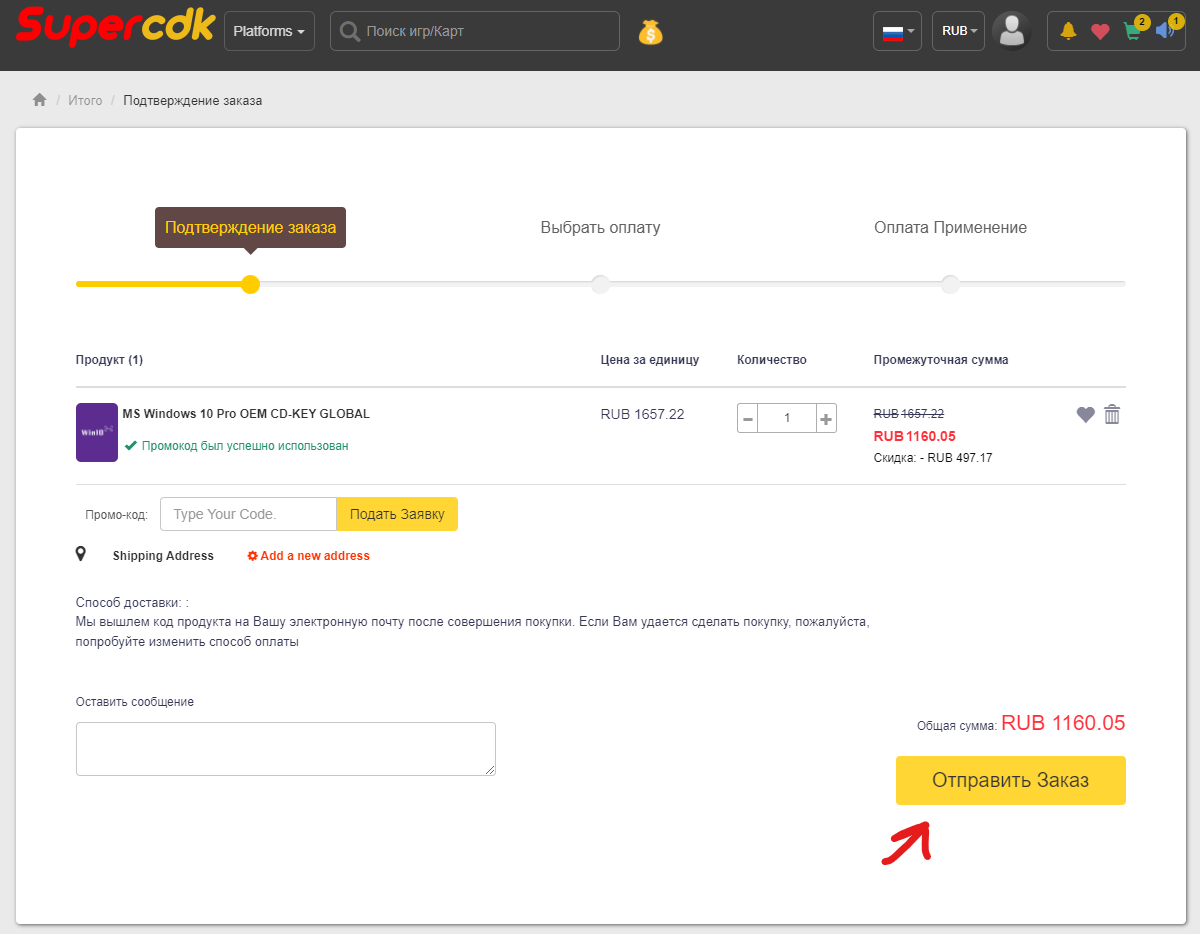Select the Выбрать оплату step

click(x=600, y=227)
